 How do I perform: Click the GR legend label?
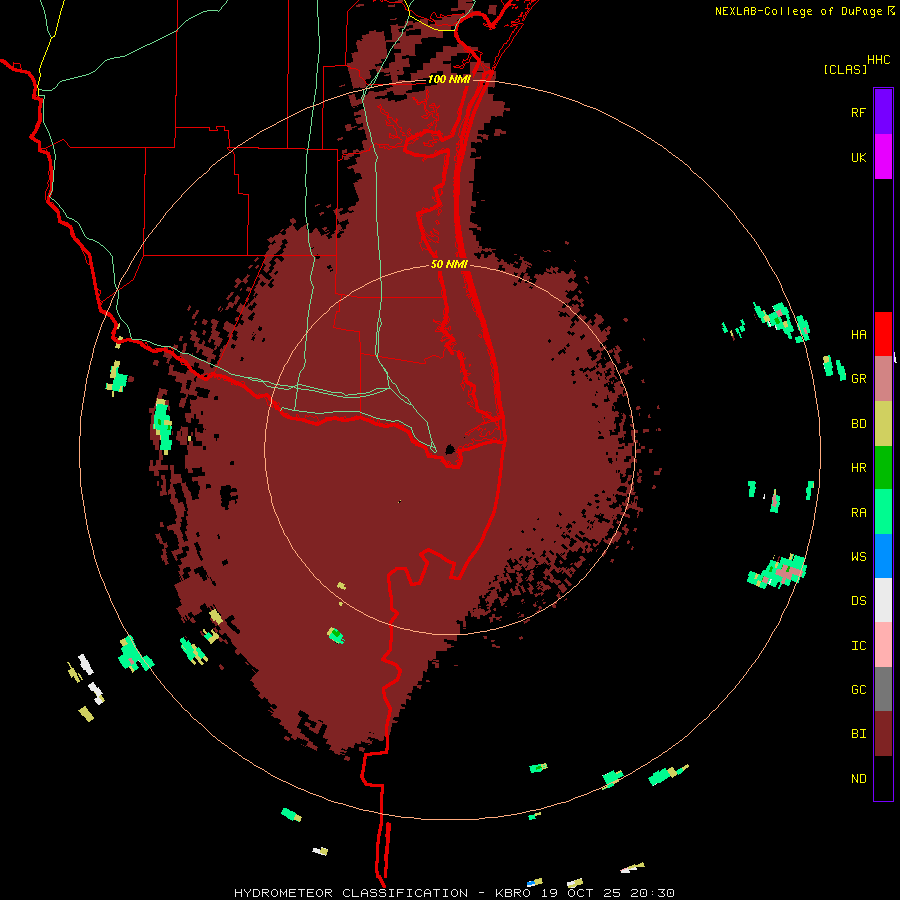click(x=858, y=379)
